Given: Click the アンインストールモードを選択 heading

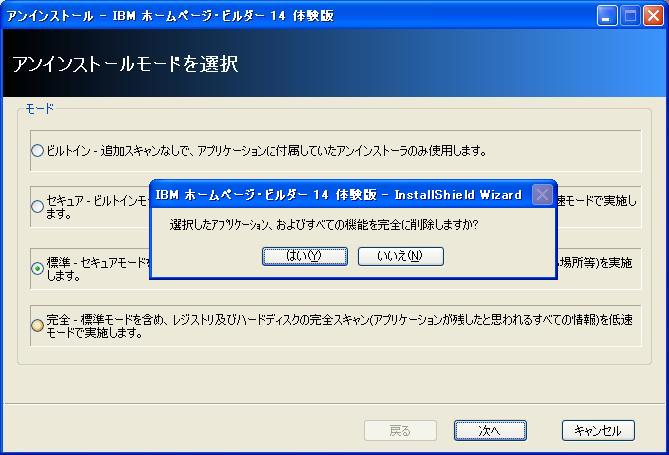Looking at the screenshot, I should point(125,64).
